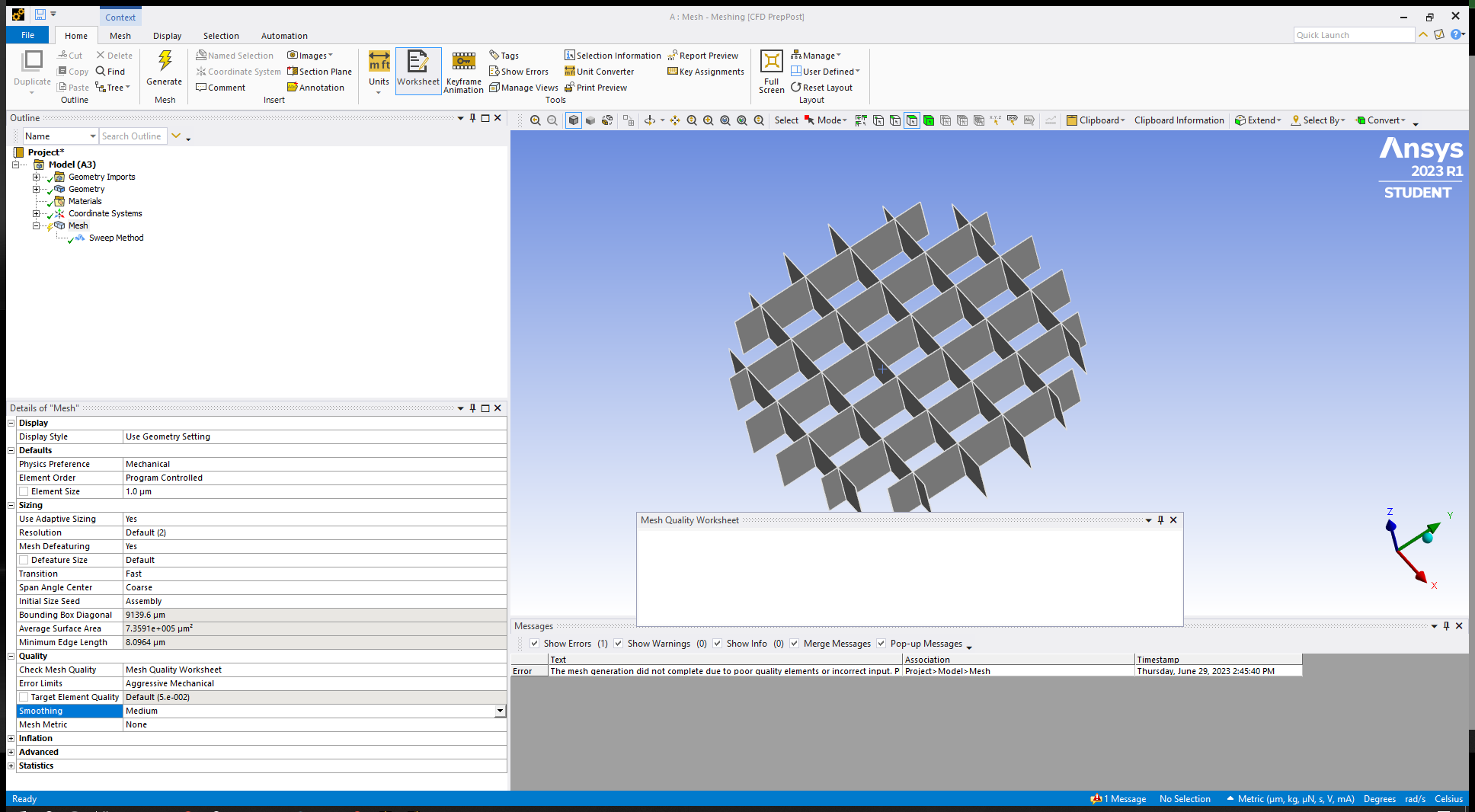Image resolution: width=1475 pixels, height=812 pixels.
Task: Click the Duplicate icon
Action: 32,61
